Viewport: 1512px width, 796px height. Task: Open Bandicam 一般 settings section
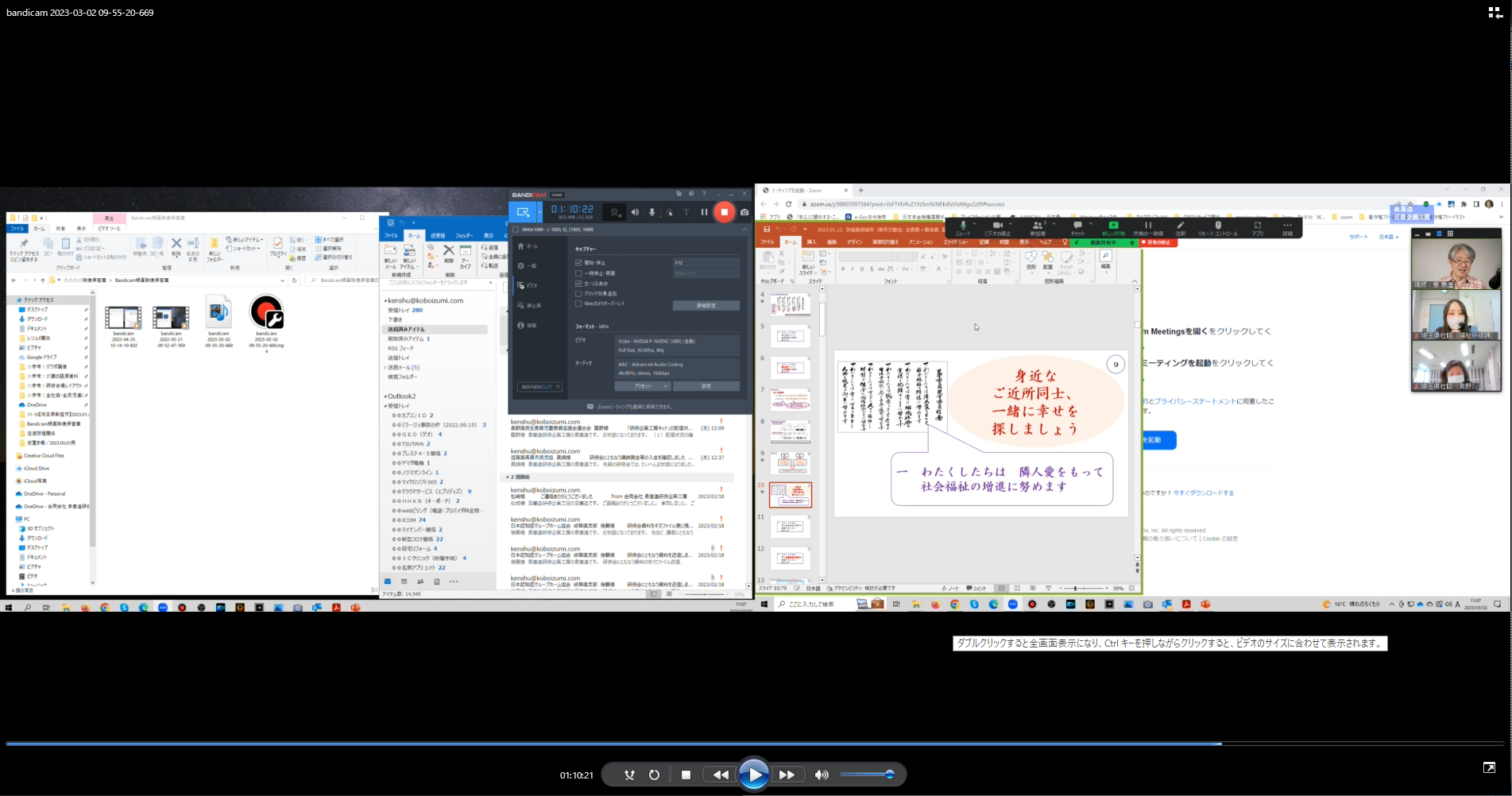(x=528, y=266)
